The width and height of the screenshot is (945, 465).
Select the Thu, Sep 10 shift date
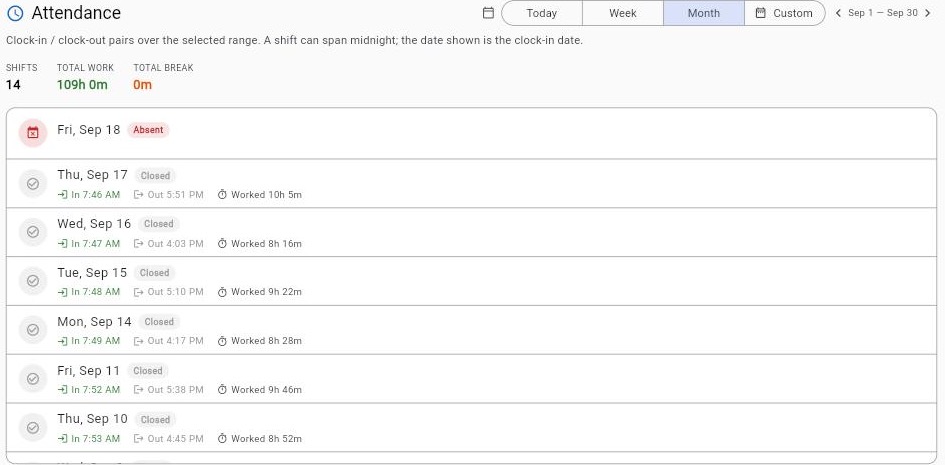click(92, 419)
